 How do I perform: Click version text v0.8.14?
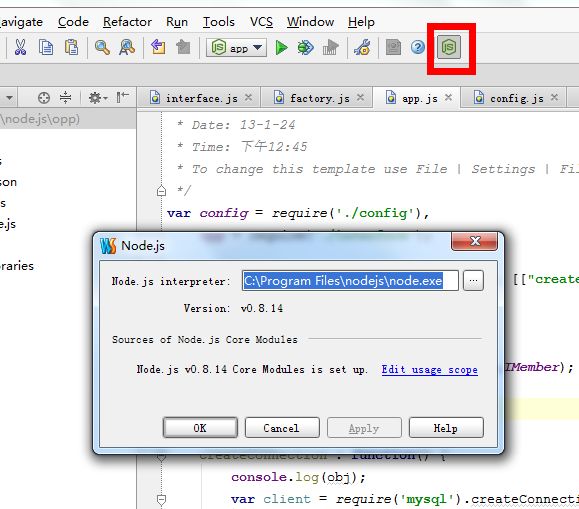tap(262, 308)
